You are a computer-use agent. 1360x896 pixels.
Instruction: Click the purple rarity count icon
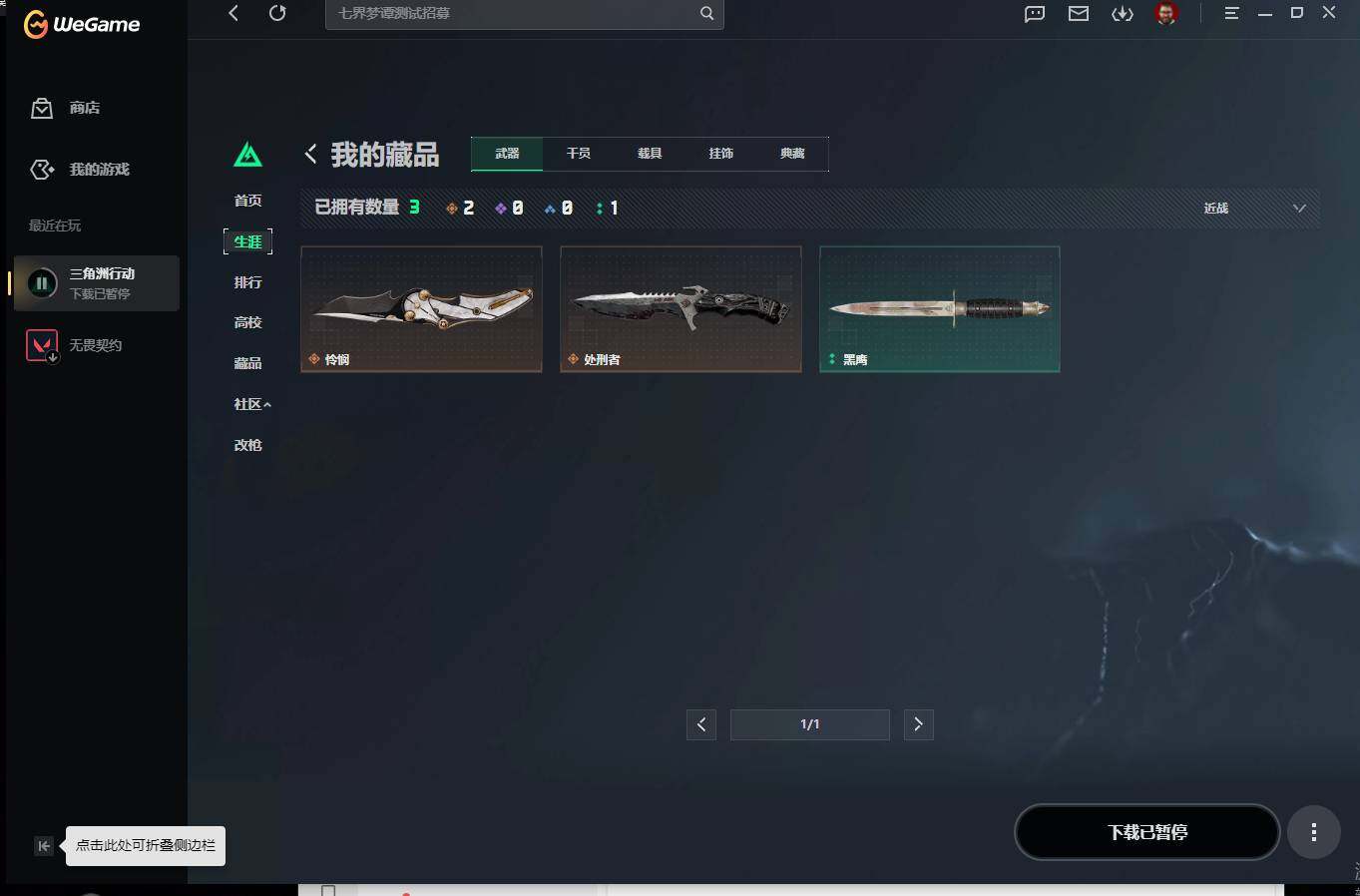(x=501, y=208)
